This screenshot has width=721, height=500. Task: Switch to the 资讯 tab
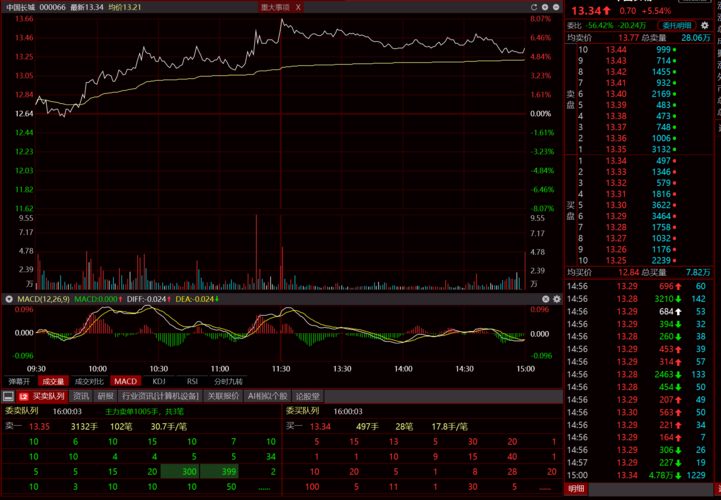81,396
